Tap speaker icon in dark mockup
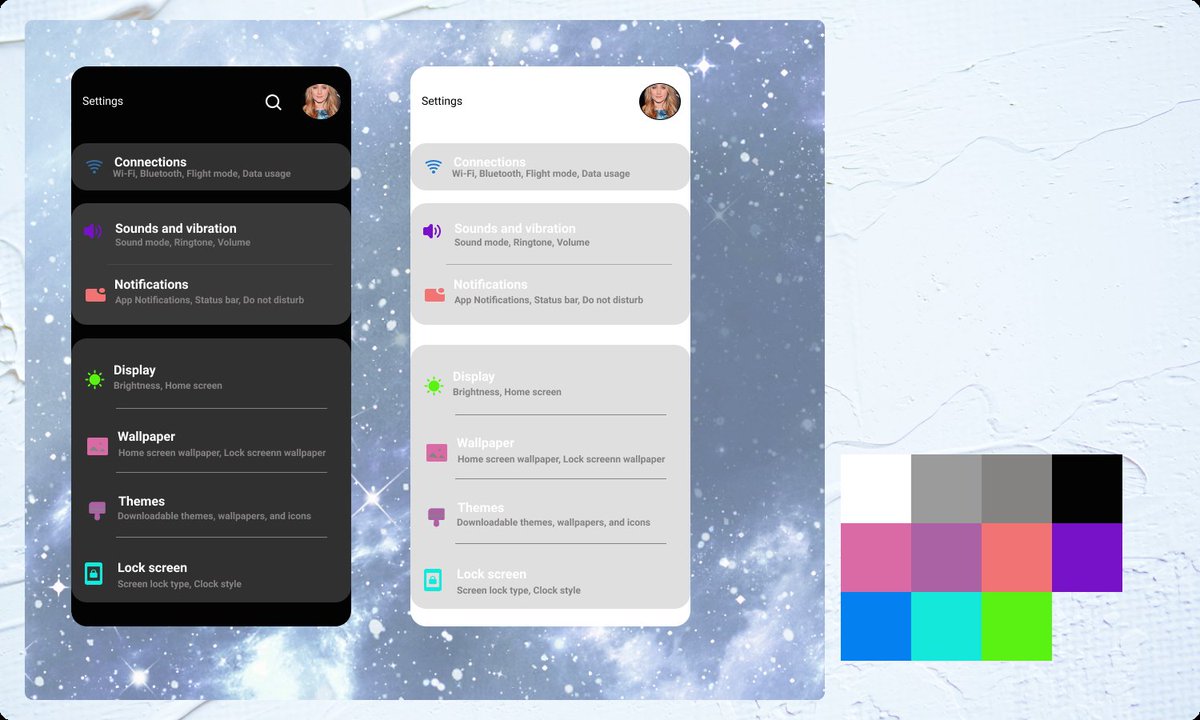1200x720 pixels. coord(93,231)
